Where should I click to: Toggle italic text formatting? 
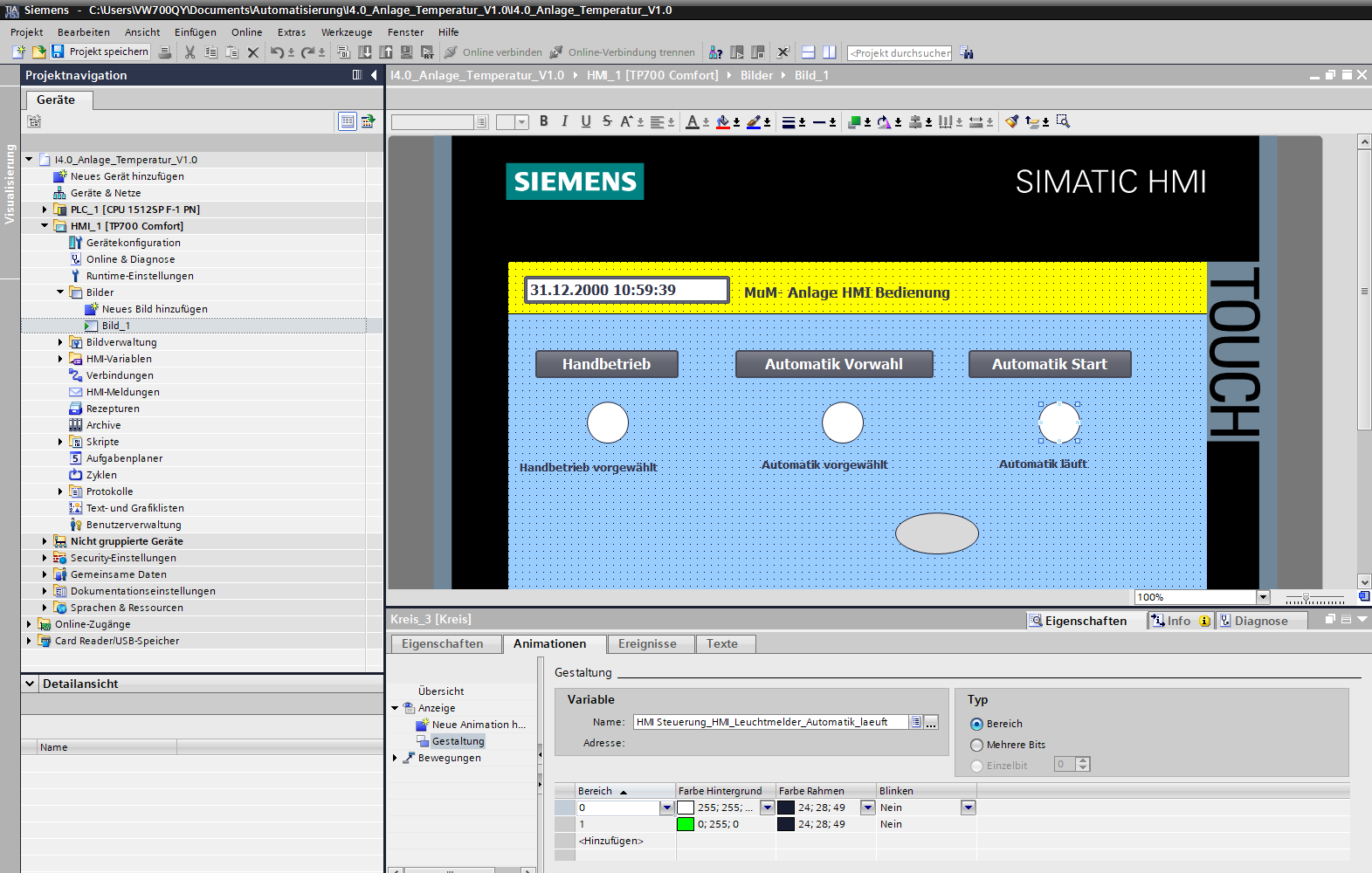565,121
